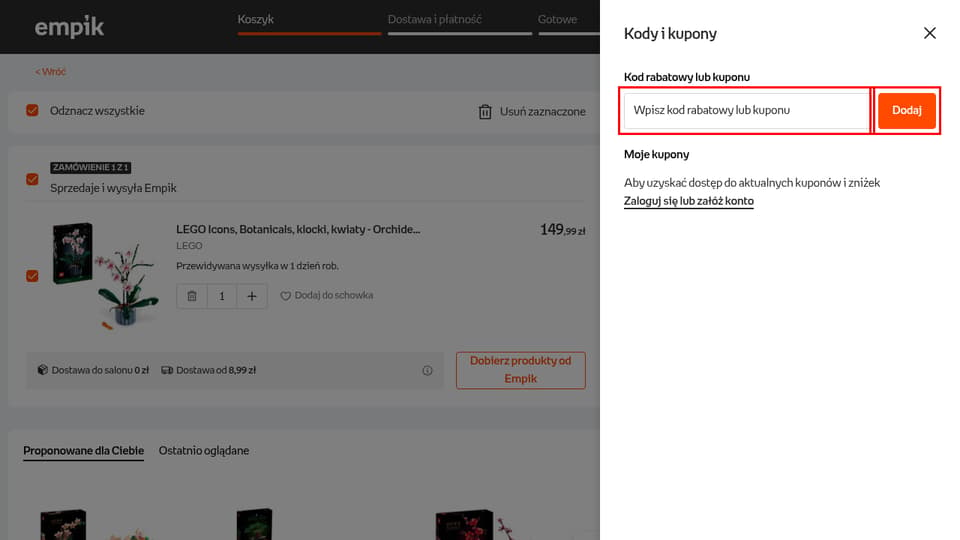Open the LEGO Icons Botanicals product title

point(298,230)
